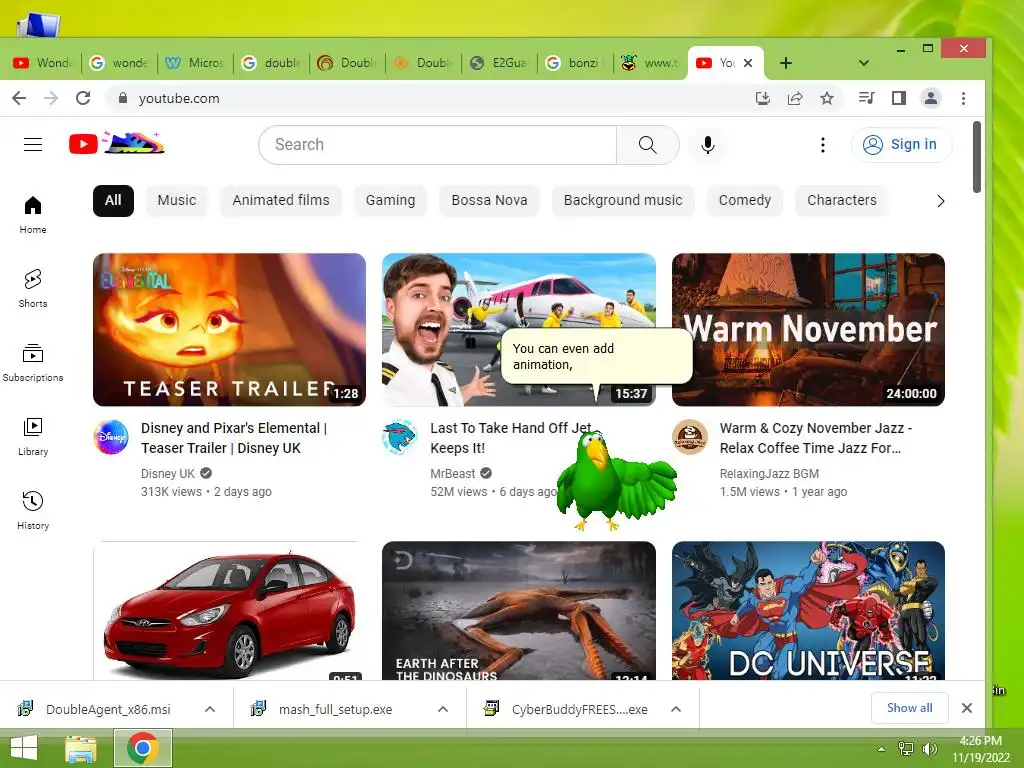Select the Bossa Nova chip

[x=489, y=200]
